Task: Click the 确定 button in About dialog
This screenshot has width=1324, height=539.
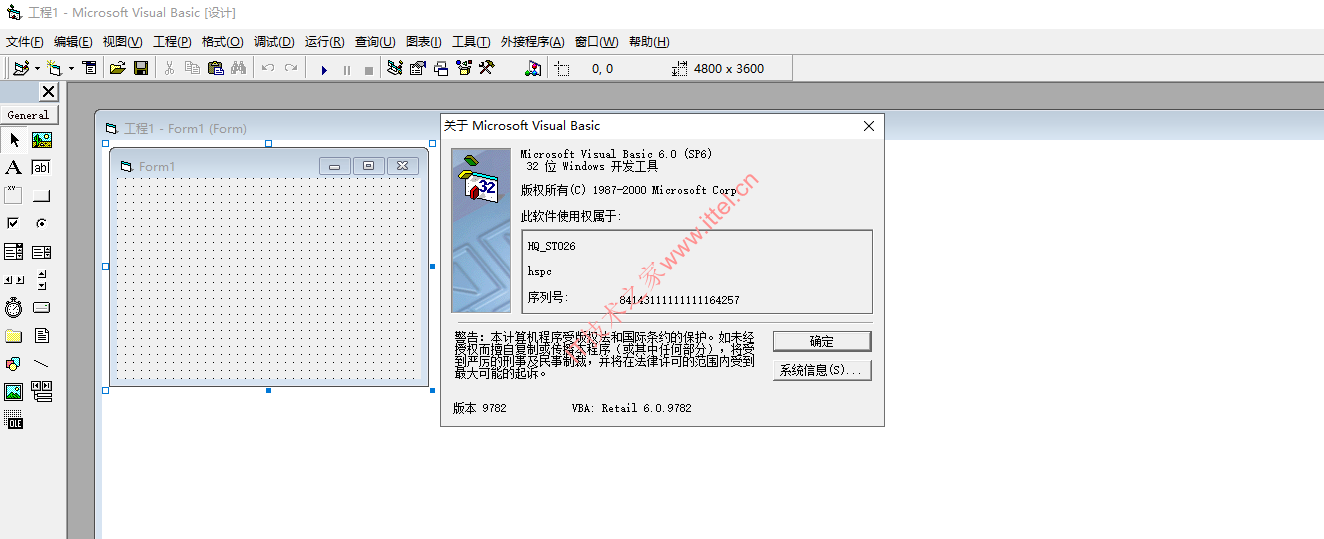Action: 822,341
